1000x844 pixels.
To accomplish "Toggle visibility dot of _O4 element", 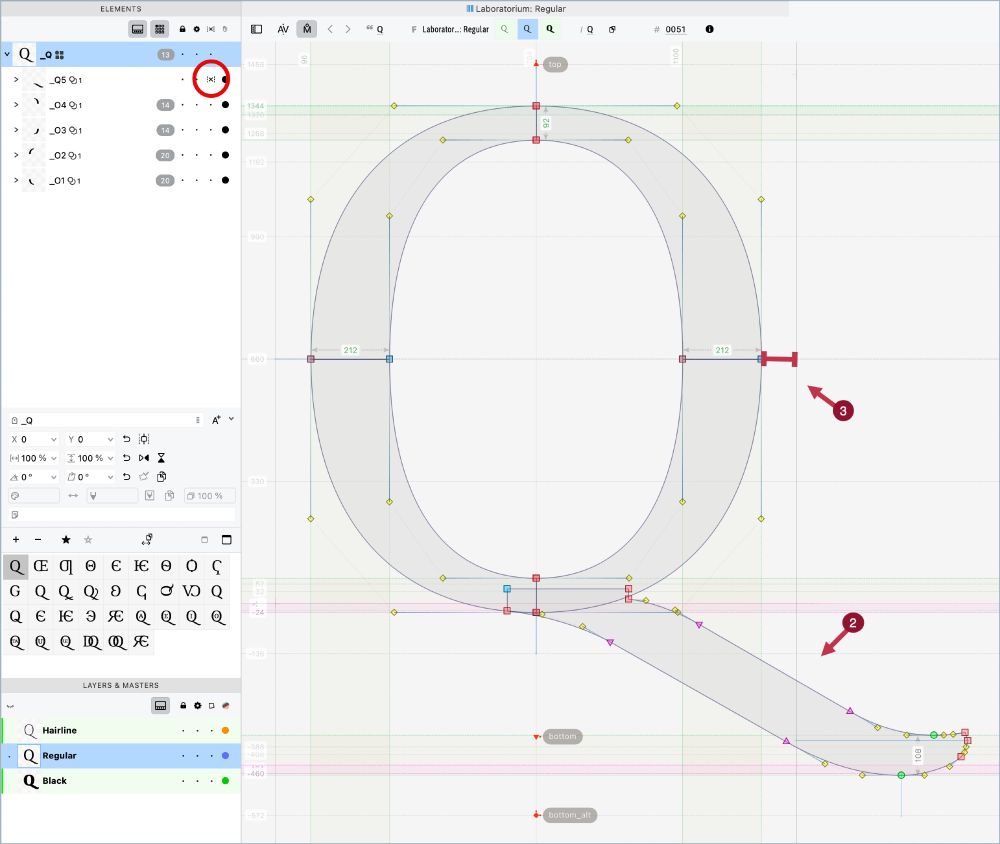I will tap(225, 105).
